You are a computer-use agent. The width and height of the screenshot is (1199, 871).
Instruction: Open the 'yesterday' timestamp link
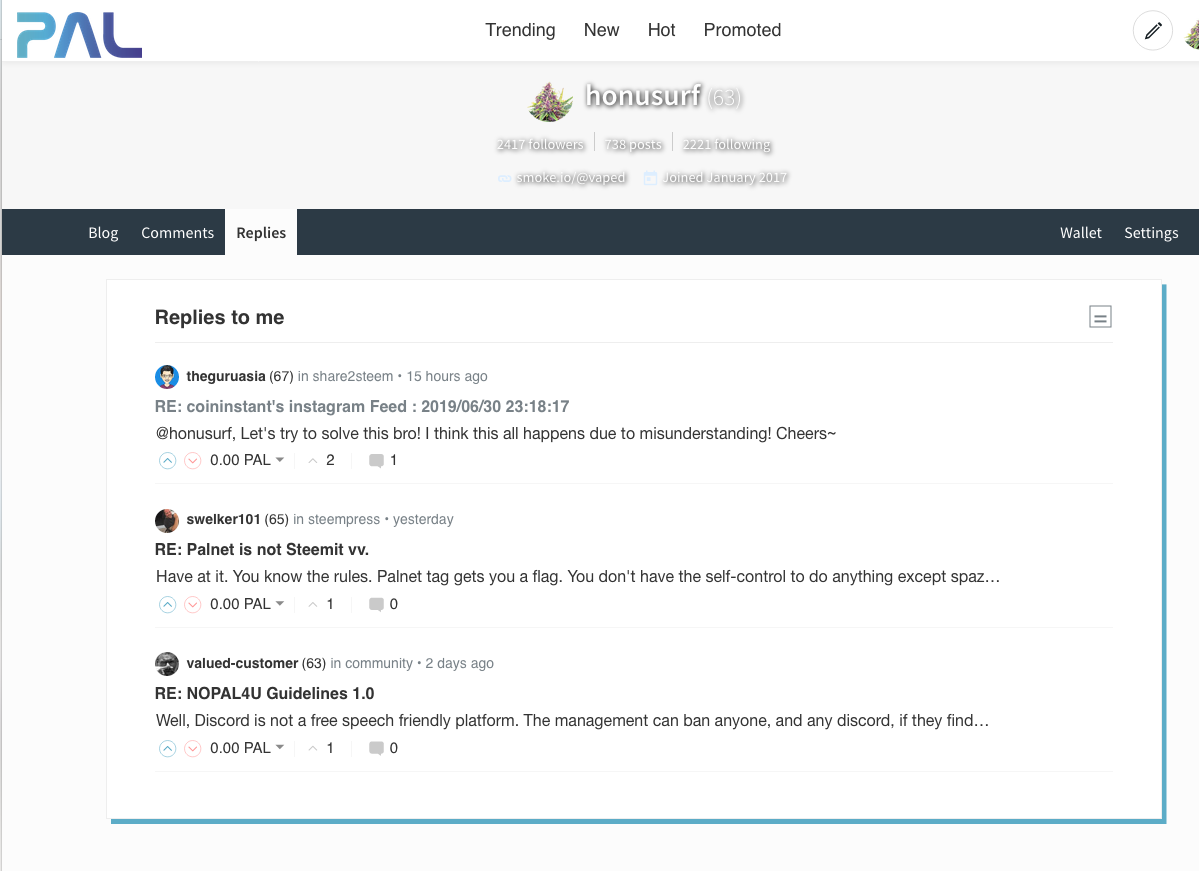pos(423,519)
